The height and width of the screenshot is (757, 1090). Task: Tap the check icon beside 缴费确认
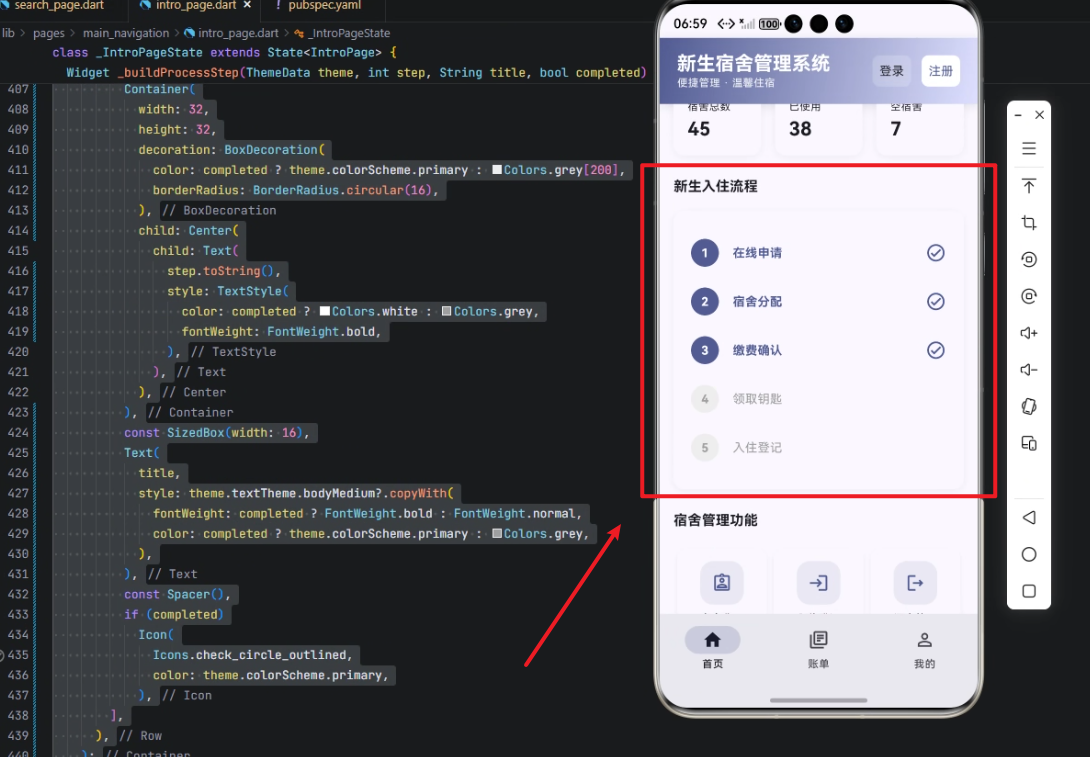point(936,350)
